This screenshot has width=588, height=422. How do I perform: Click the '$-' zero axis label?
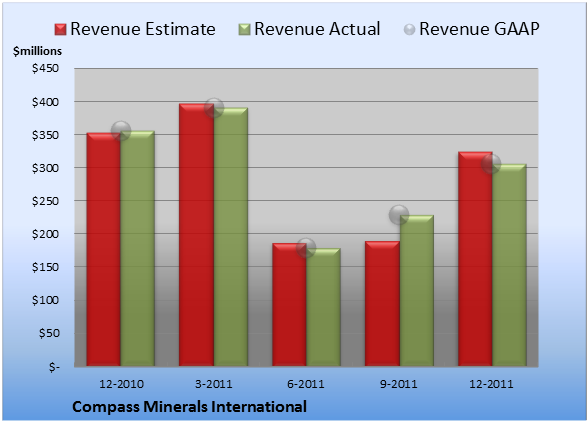coord(54,366)
